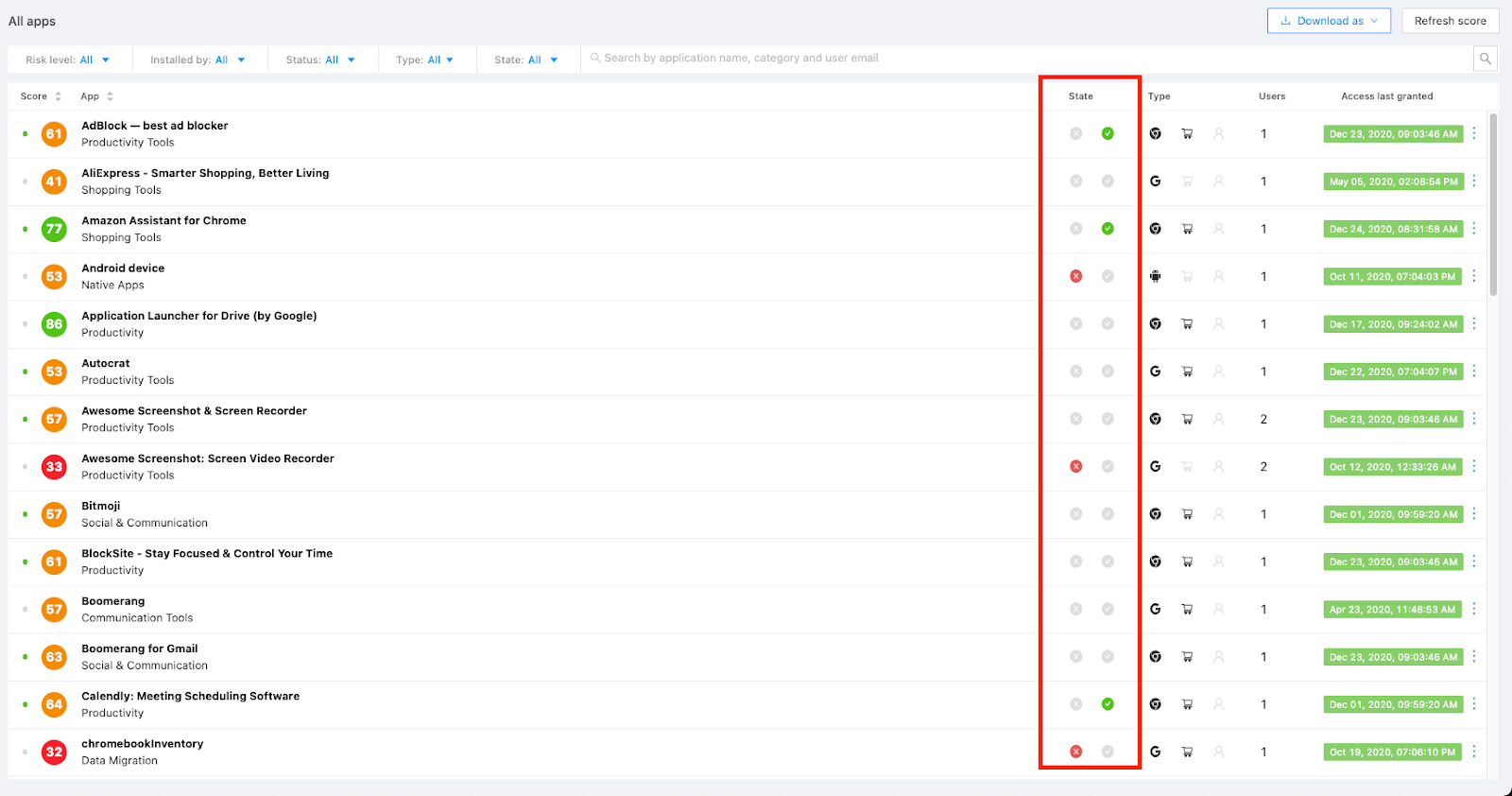Click marketplace cart icon in Autocrat row
The width and height of the screenshot is (1512, 796).
[1187, 372]
